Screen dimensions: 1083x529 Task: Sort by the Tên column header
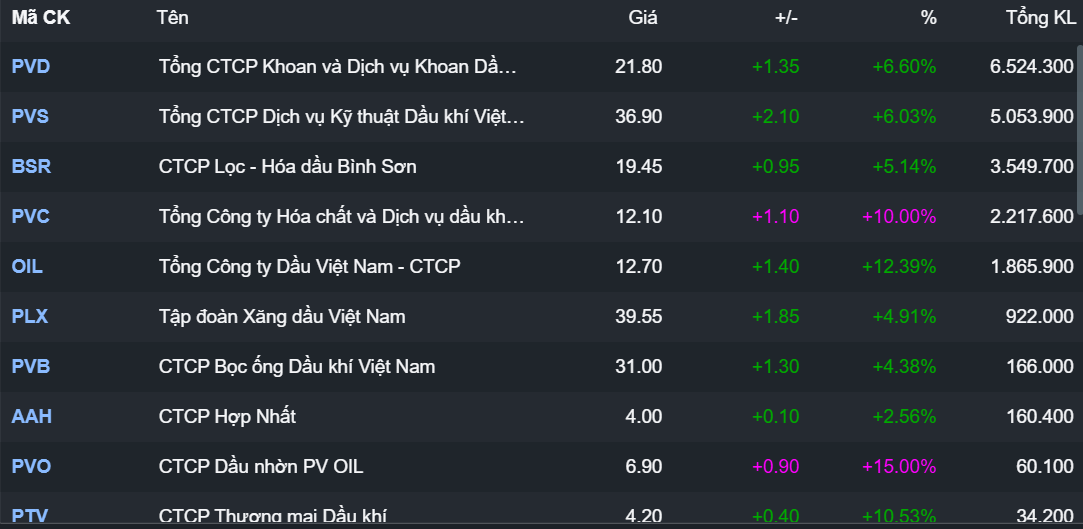coord(172,18)
